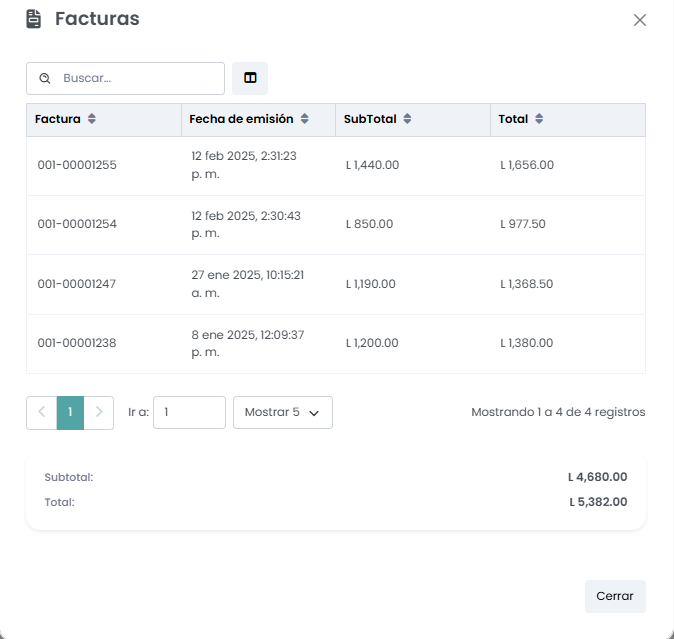
Task: Sort by Fecha de emisión arrows
Action: pyautogui.click(x=305, y=119)
